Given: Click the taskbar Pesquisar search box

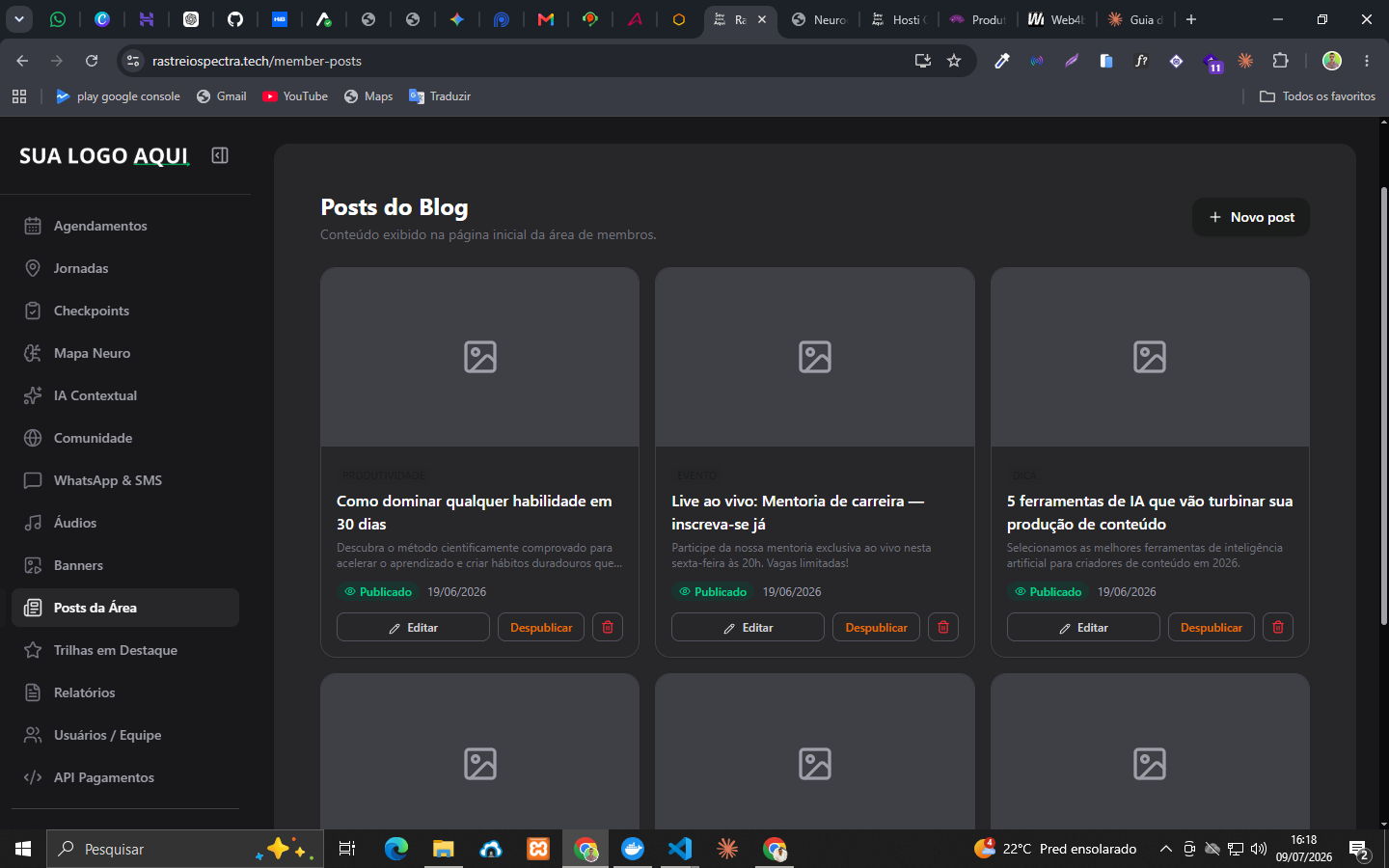Looking at the screenshot, I should pos(183,849).
